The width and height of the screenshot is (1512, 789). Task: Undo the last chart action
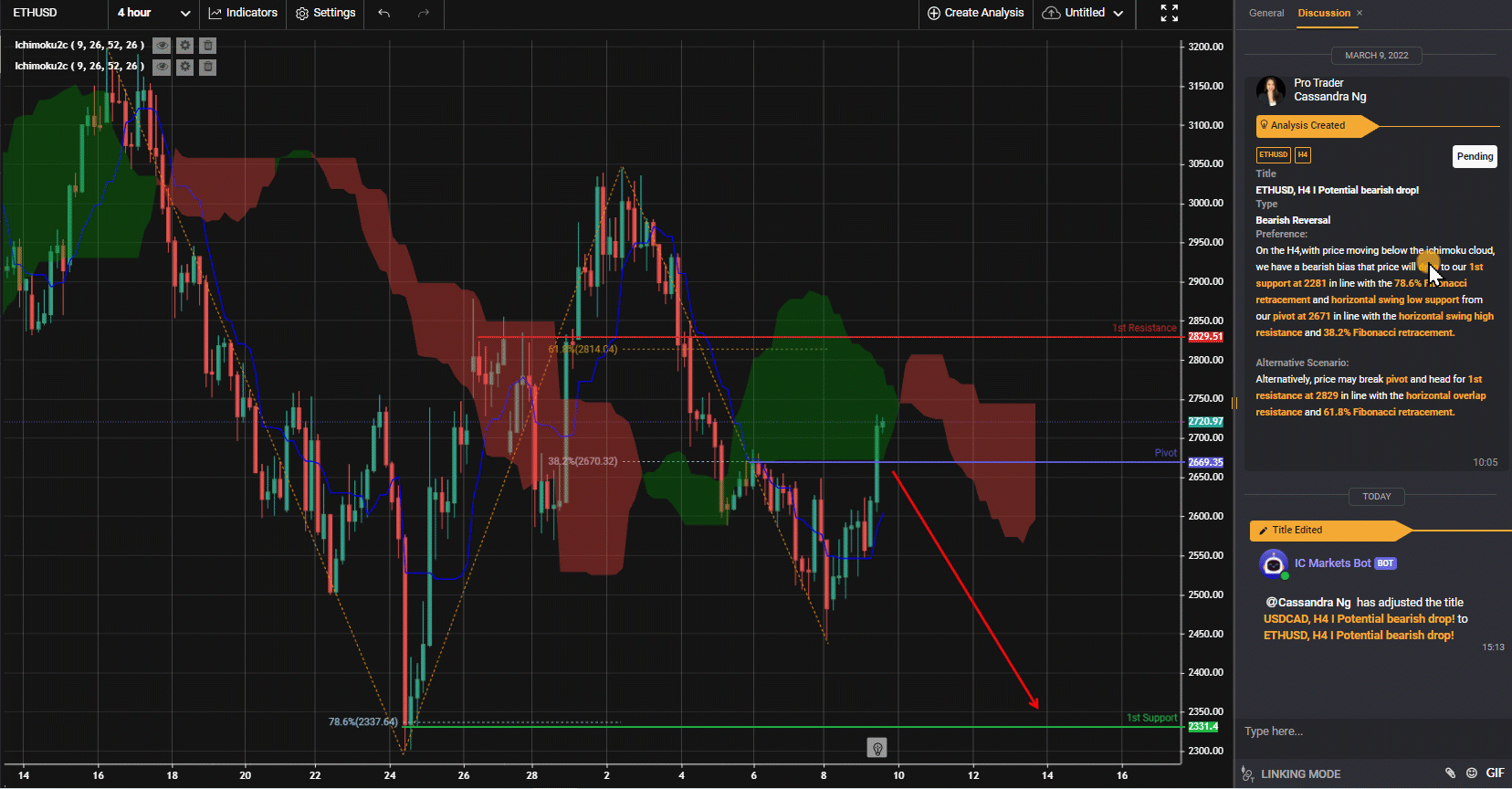(384, 13)
